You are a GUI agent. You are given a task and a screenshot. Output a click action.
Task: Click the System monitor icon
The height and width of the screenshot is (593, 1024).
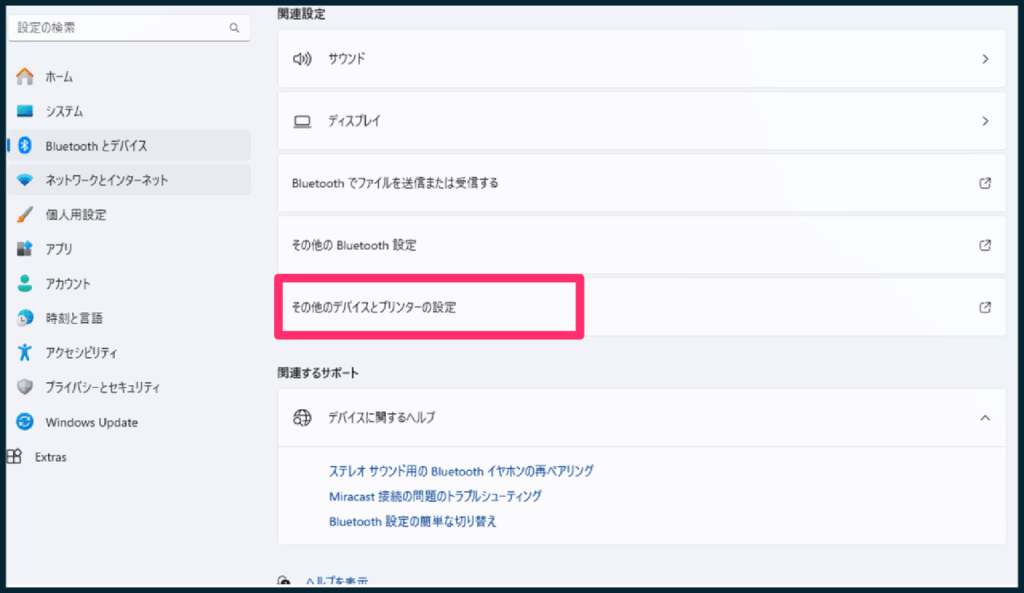pos(25,112)
